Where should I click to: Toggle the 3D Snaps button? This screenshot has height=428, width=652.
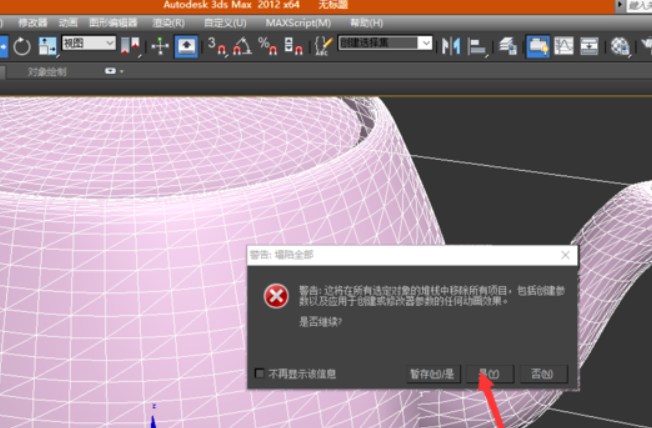216,46
